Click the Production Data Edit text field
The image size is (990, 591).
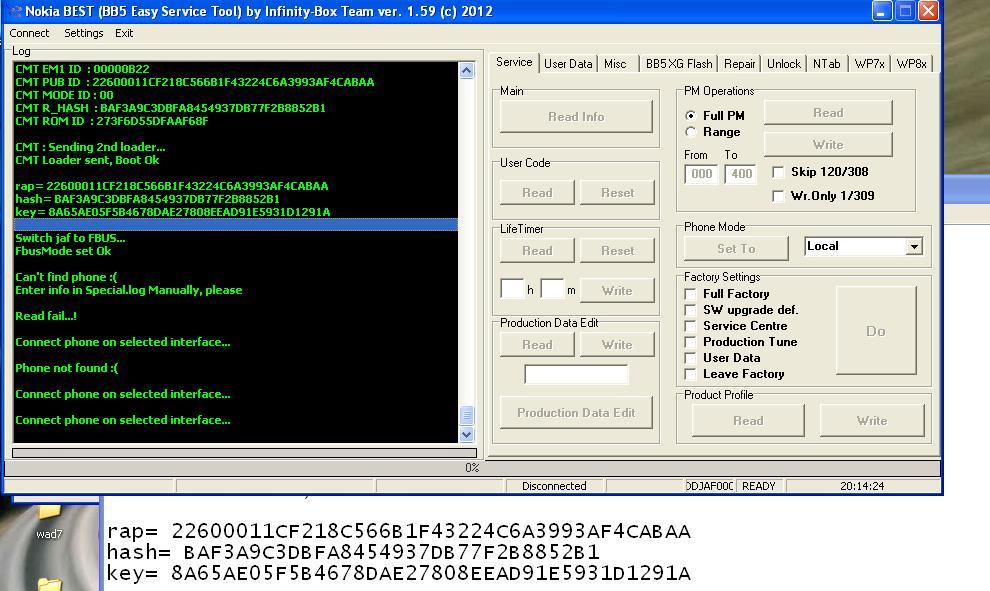tap(576, 374)
